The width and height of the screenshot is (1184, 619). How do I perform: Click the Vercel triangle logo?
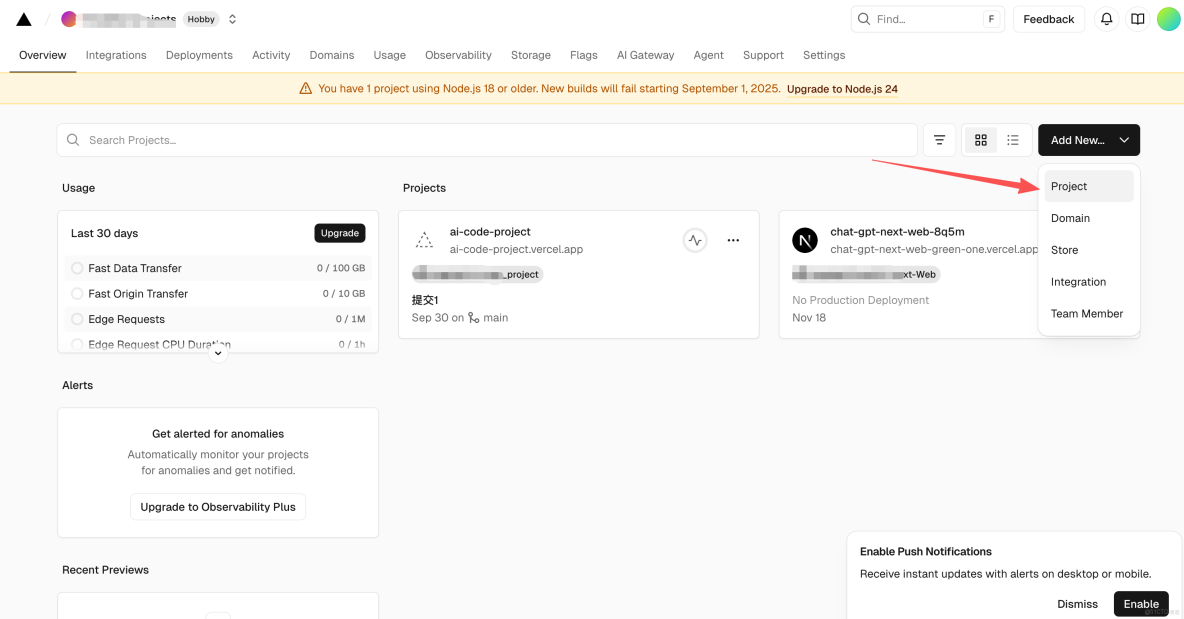click(23, 18)
